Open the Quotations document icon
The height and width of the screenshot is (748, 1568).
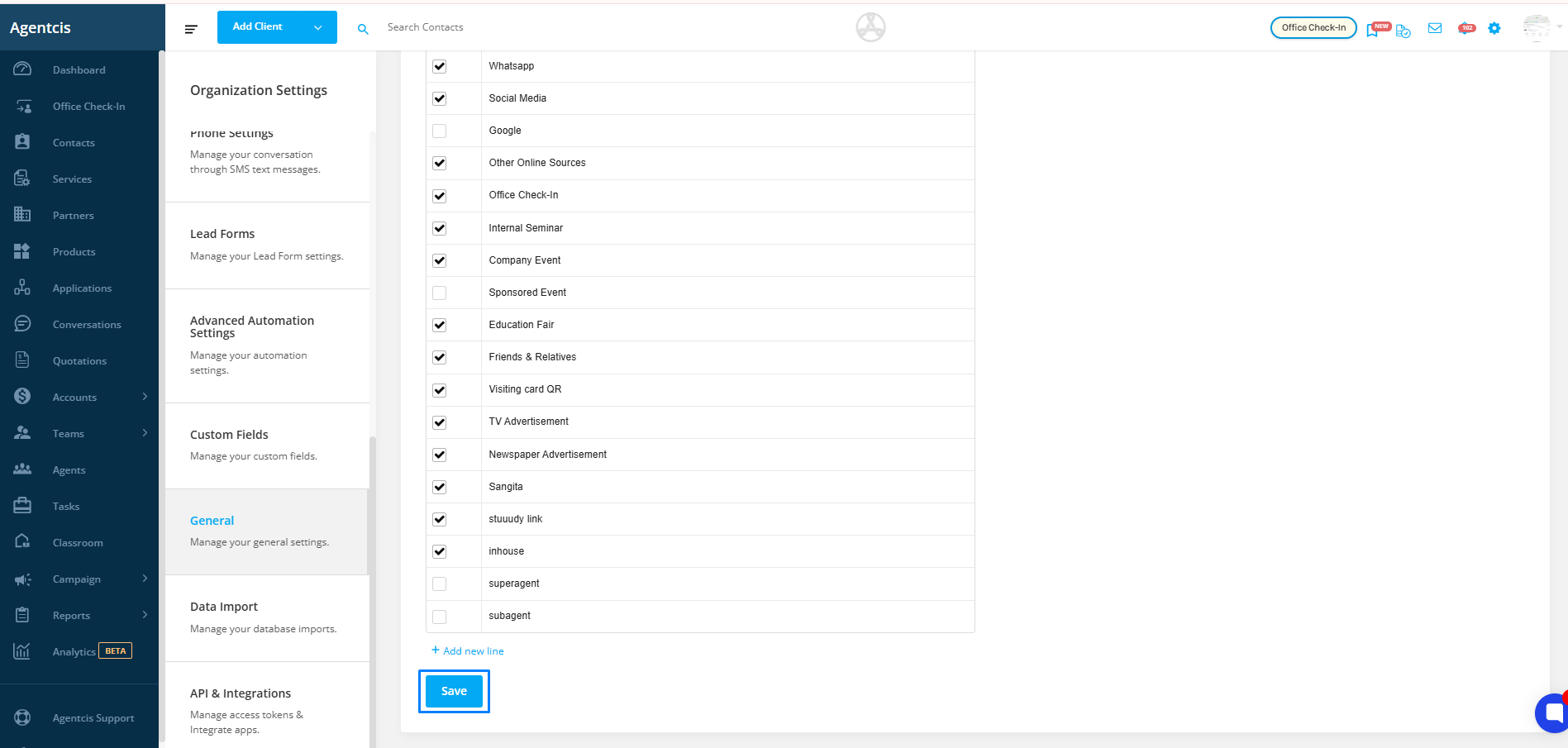pos(22,360)
